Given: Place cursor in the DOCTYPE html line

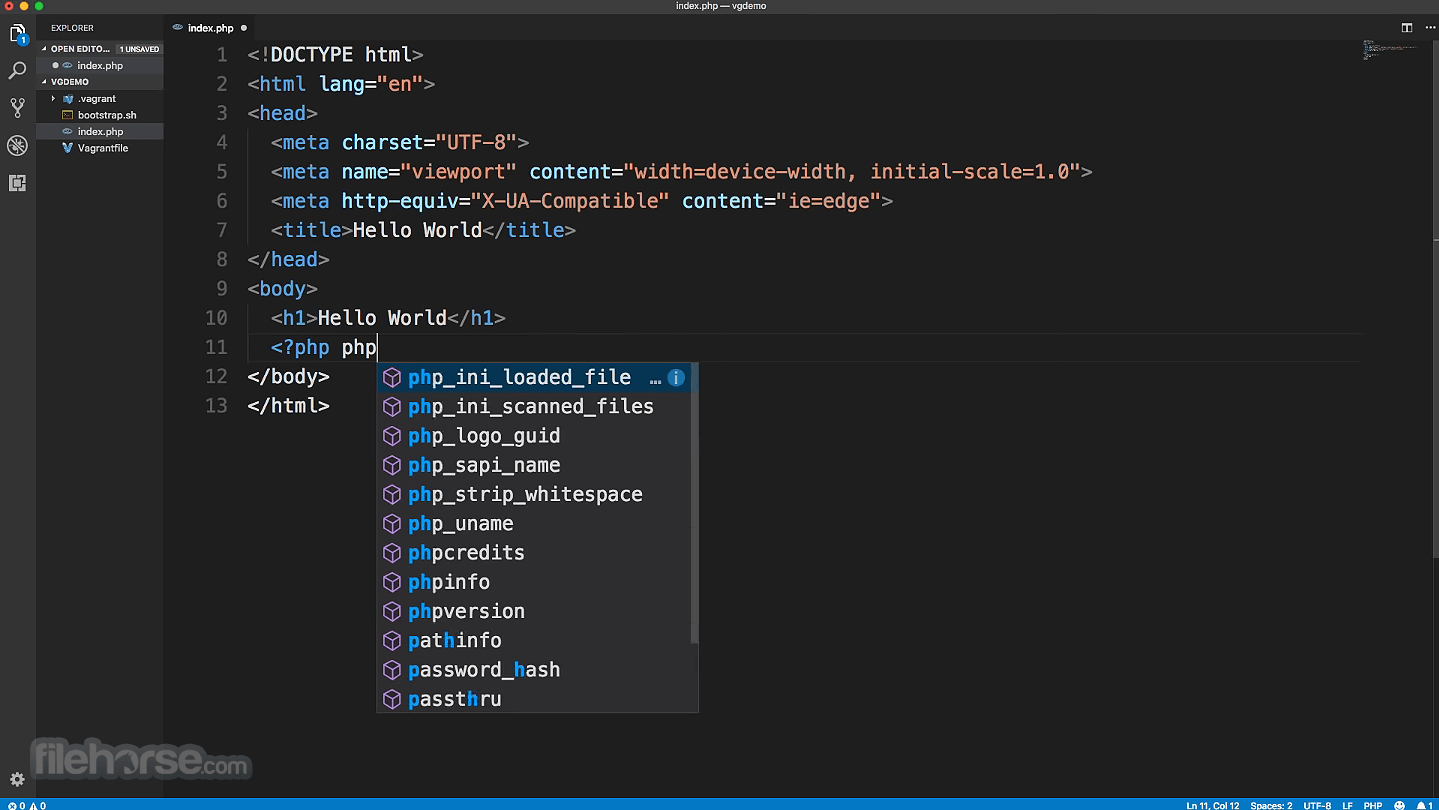Looking at the screenshot, I should click(335, 55).
